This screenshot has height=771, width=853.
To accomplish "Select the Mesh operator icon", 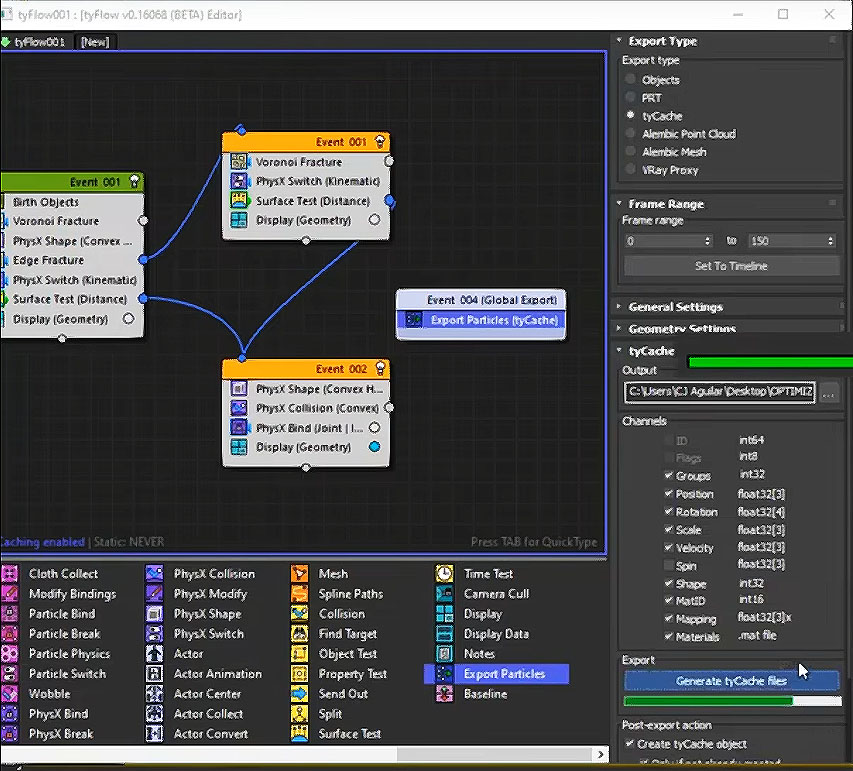I will (x=299, y=573).
